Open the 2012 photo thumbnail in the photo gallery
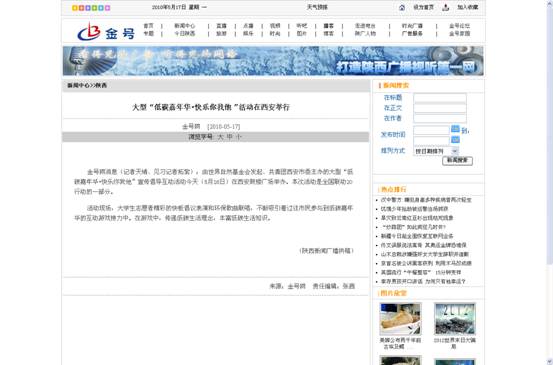This screenshot has width=553, height=365. (455, 319)
